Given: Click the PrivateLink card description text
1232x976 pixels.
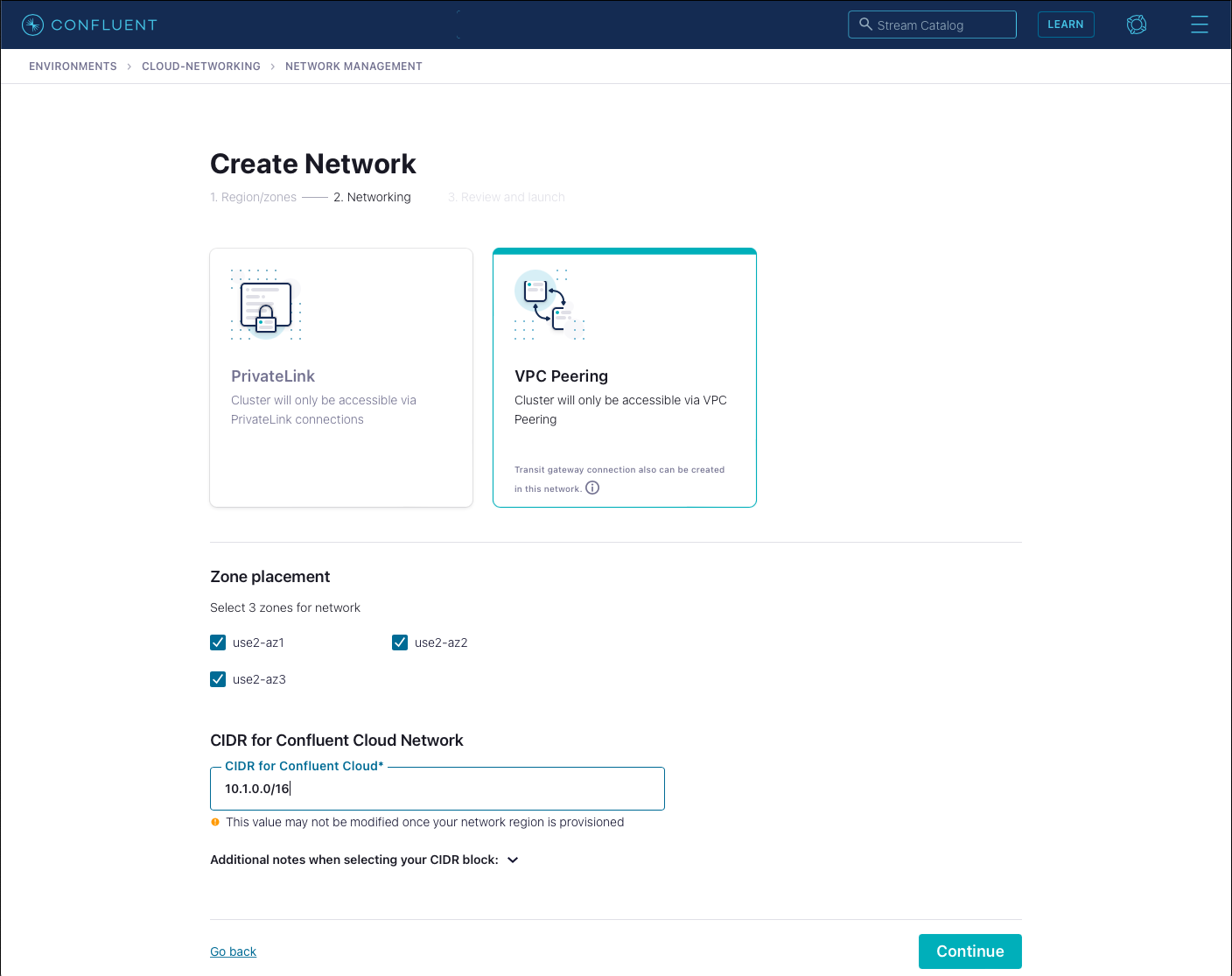Looking at the screenshot, I should (x=324, y=410).
